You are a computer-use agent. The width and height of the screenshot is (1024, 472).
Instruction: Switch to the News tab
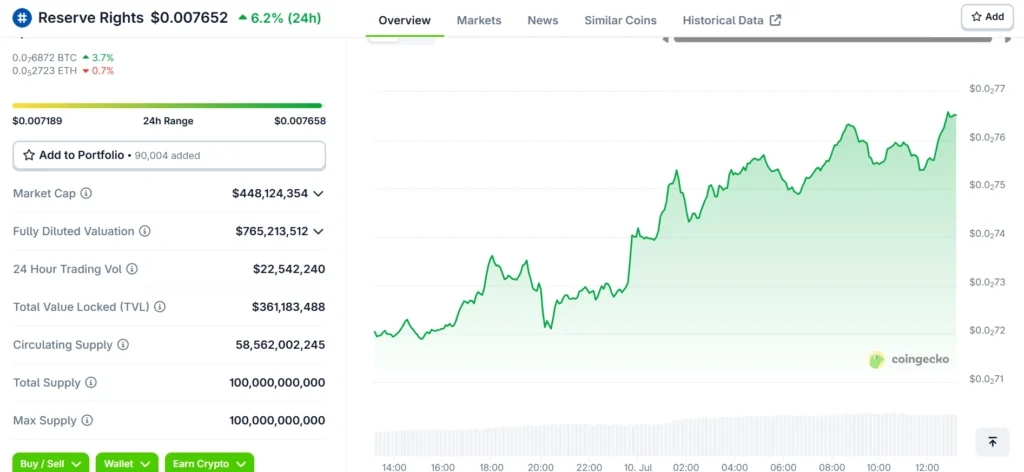(543, 20)
